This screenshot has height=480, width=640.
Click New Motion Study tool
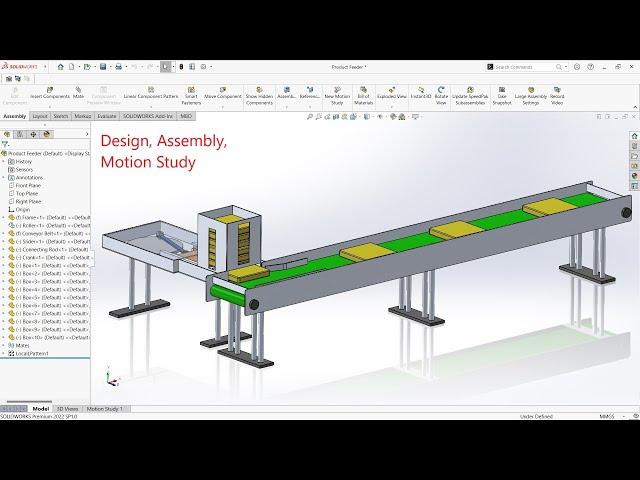click(337, 96)
